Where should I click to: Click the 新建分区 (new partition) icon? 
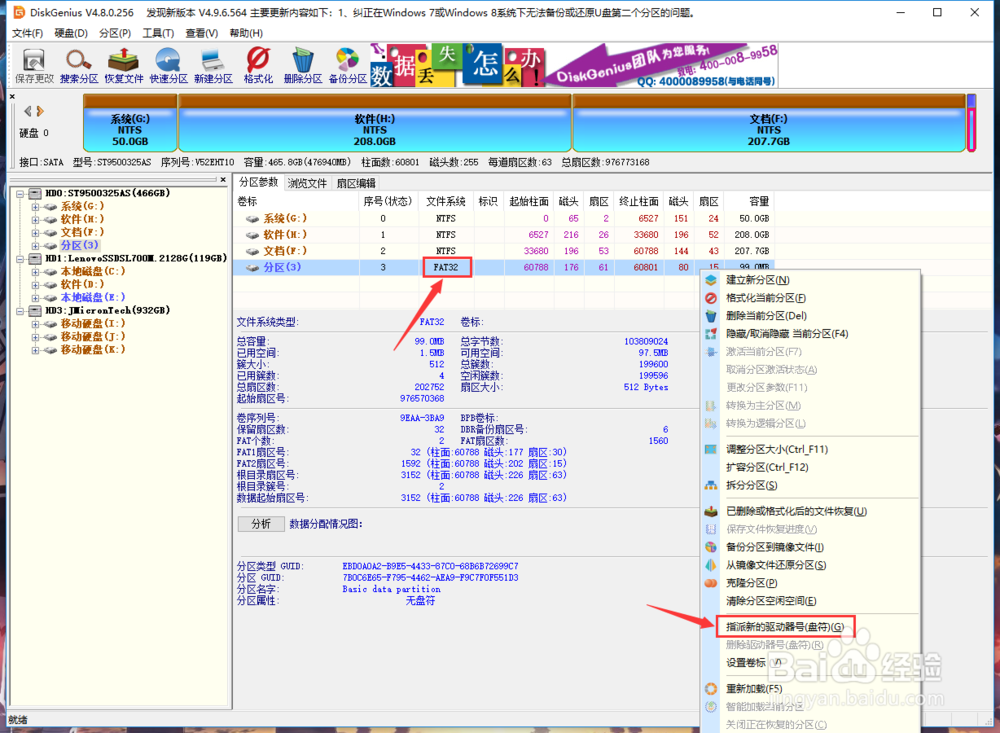pyautogui.click(x=212, y=62)
